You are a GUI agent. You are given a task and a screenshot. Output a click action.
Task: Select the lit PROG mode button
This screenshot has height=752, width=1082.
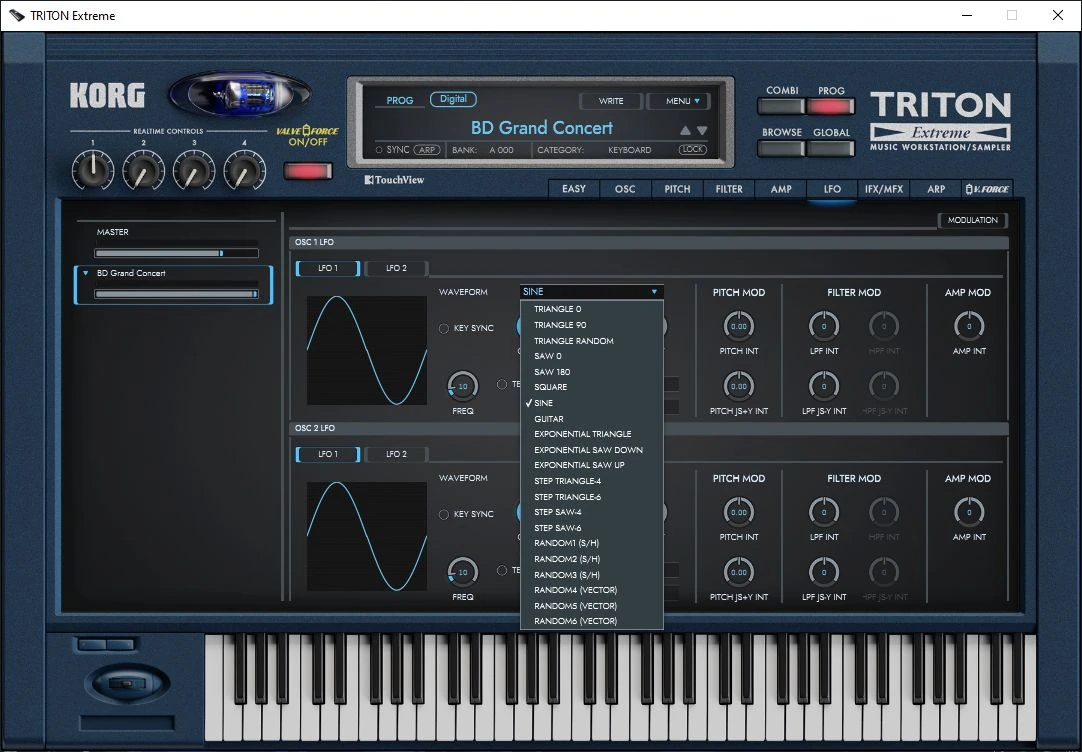point(832,106)
